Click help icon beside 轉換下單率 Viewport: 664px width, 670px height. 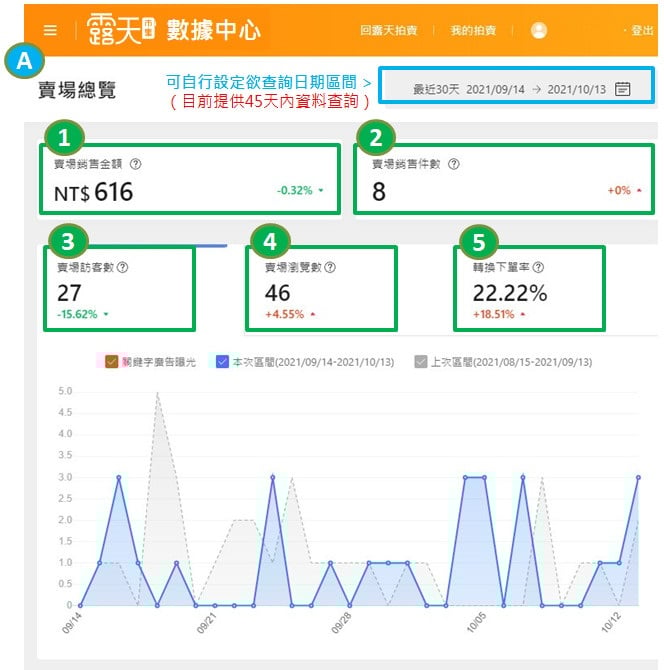(538, 267)
